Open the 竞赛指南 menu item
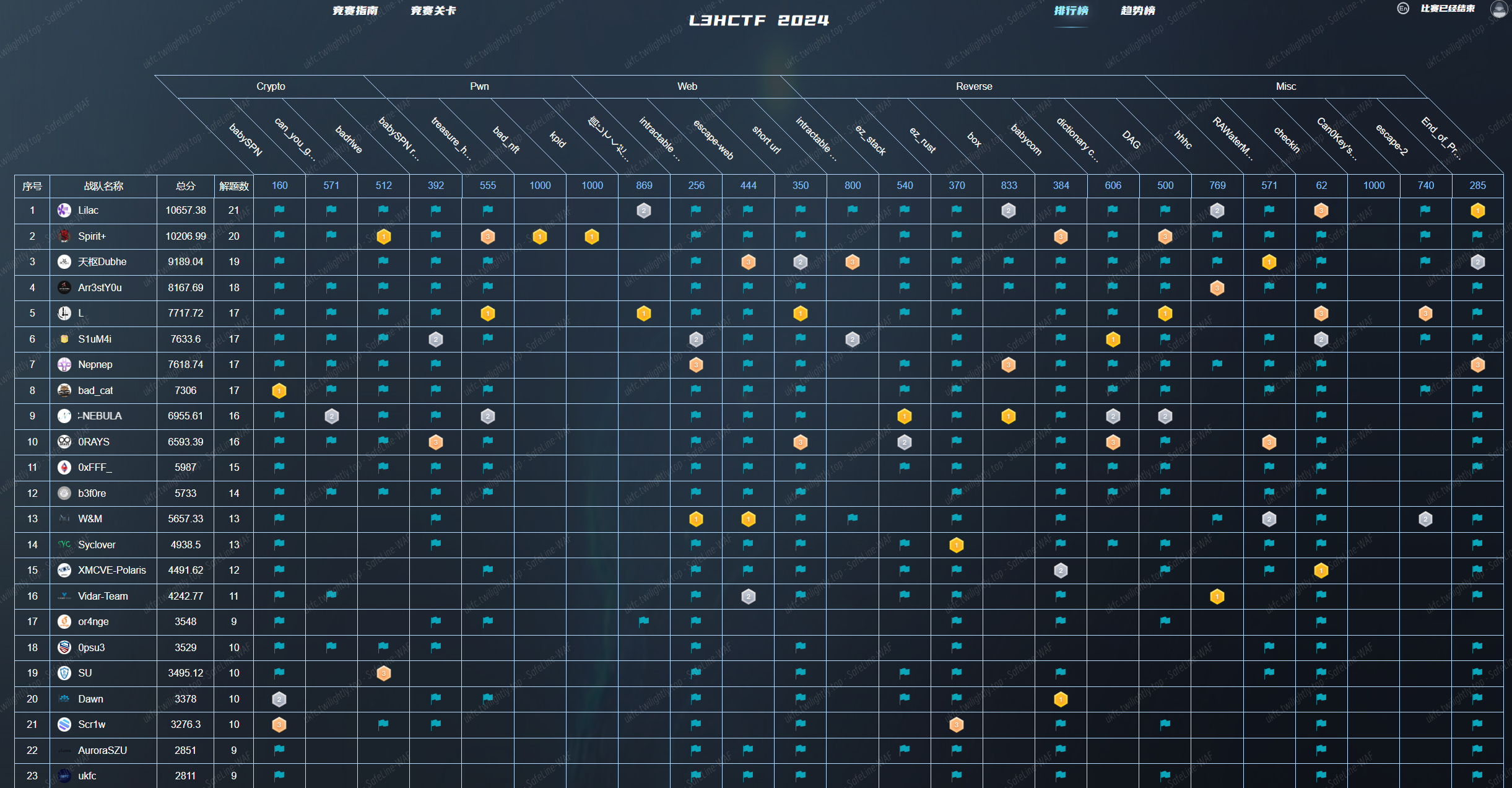 coord(355,11)
